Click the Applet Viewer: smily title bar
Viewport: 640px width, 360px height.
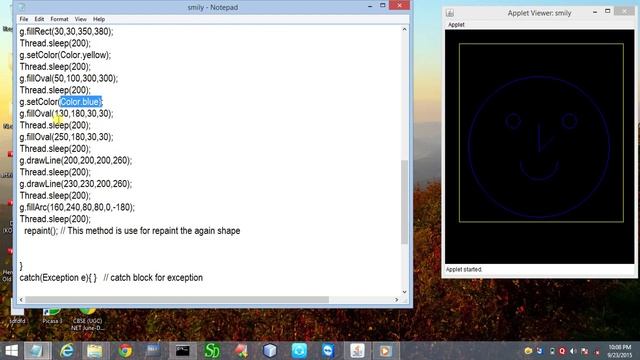539,13
